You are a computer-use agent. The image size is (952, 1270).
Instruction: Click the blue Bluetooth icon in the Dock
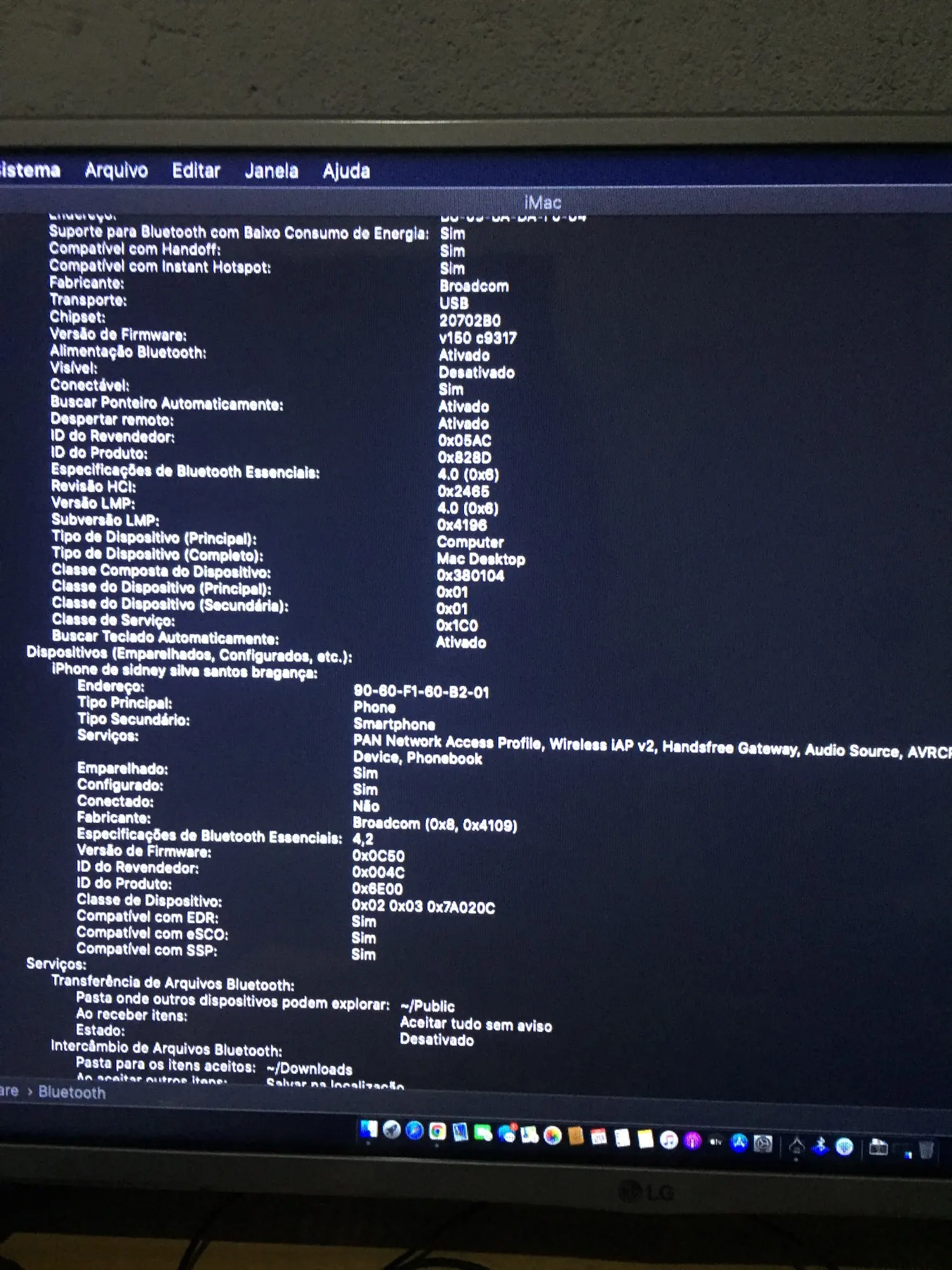click(821, 1145)
